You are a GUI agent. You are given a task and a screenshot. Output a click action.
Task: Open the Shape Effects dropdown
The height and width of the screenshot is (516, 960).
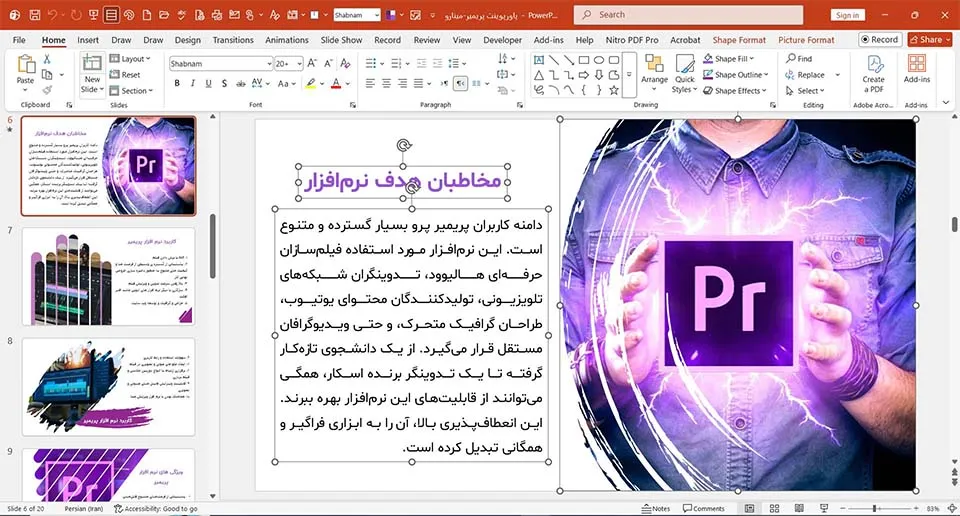point(735,91)
